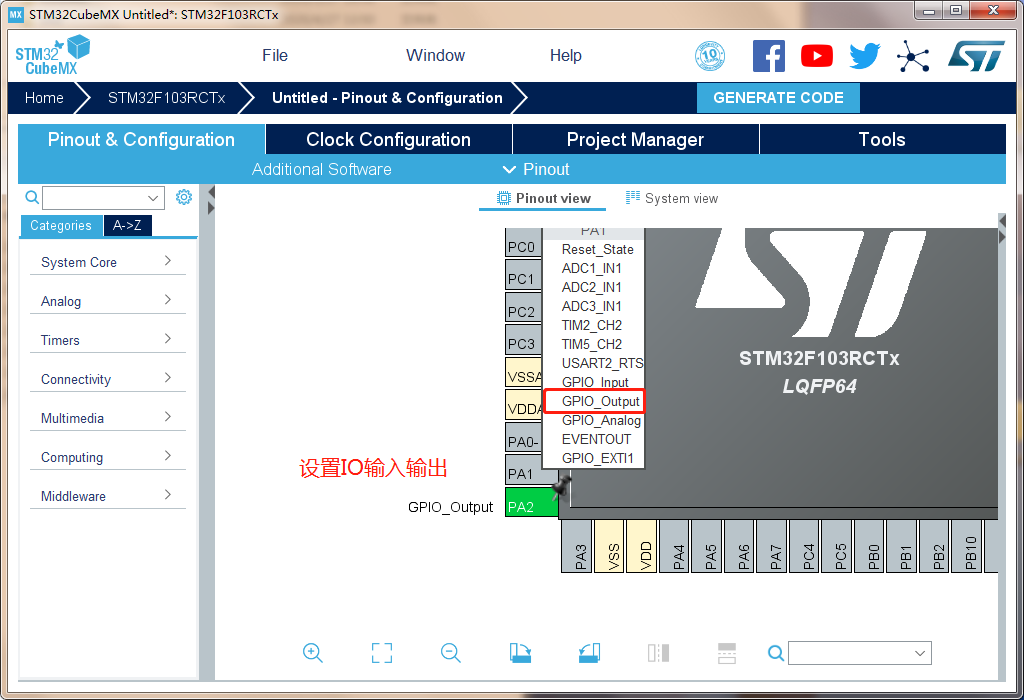Image resolution: width=1024 pixels, height=700 pixels.
Task: Switch to Tools tab
Action: pos(882,139)
